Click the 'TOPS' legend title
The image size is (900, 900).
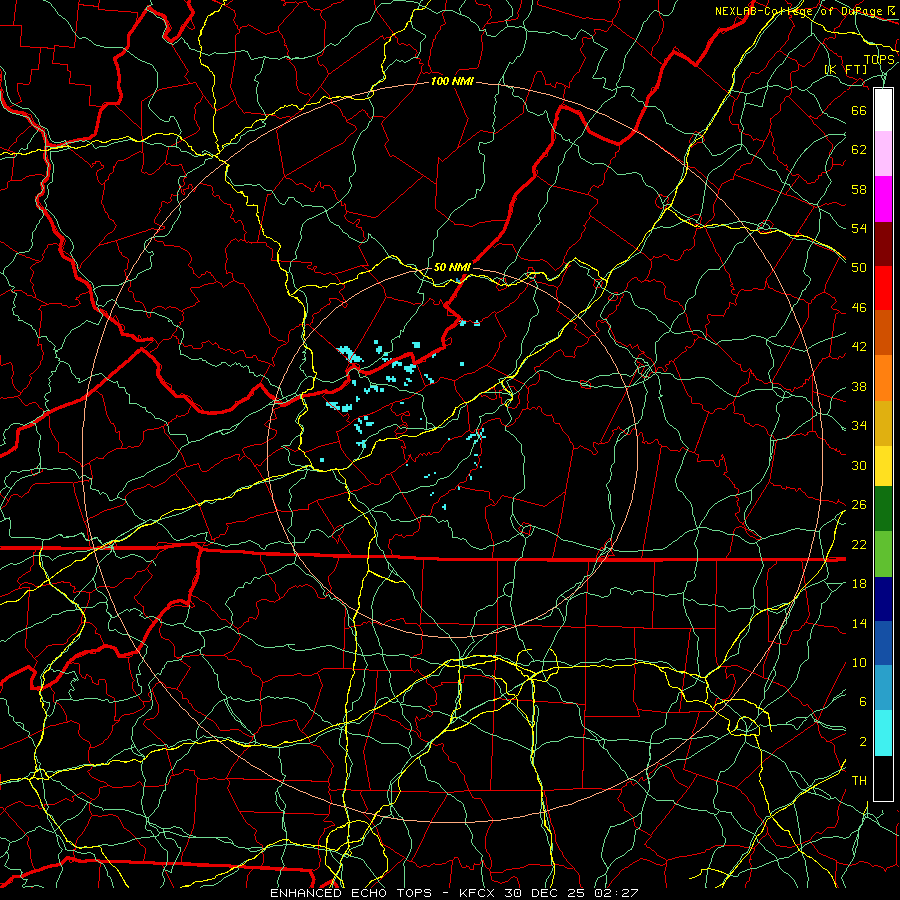(879, 60)
